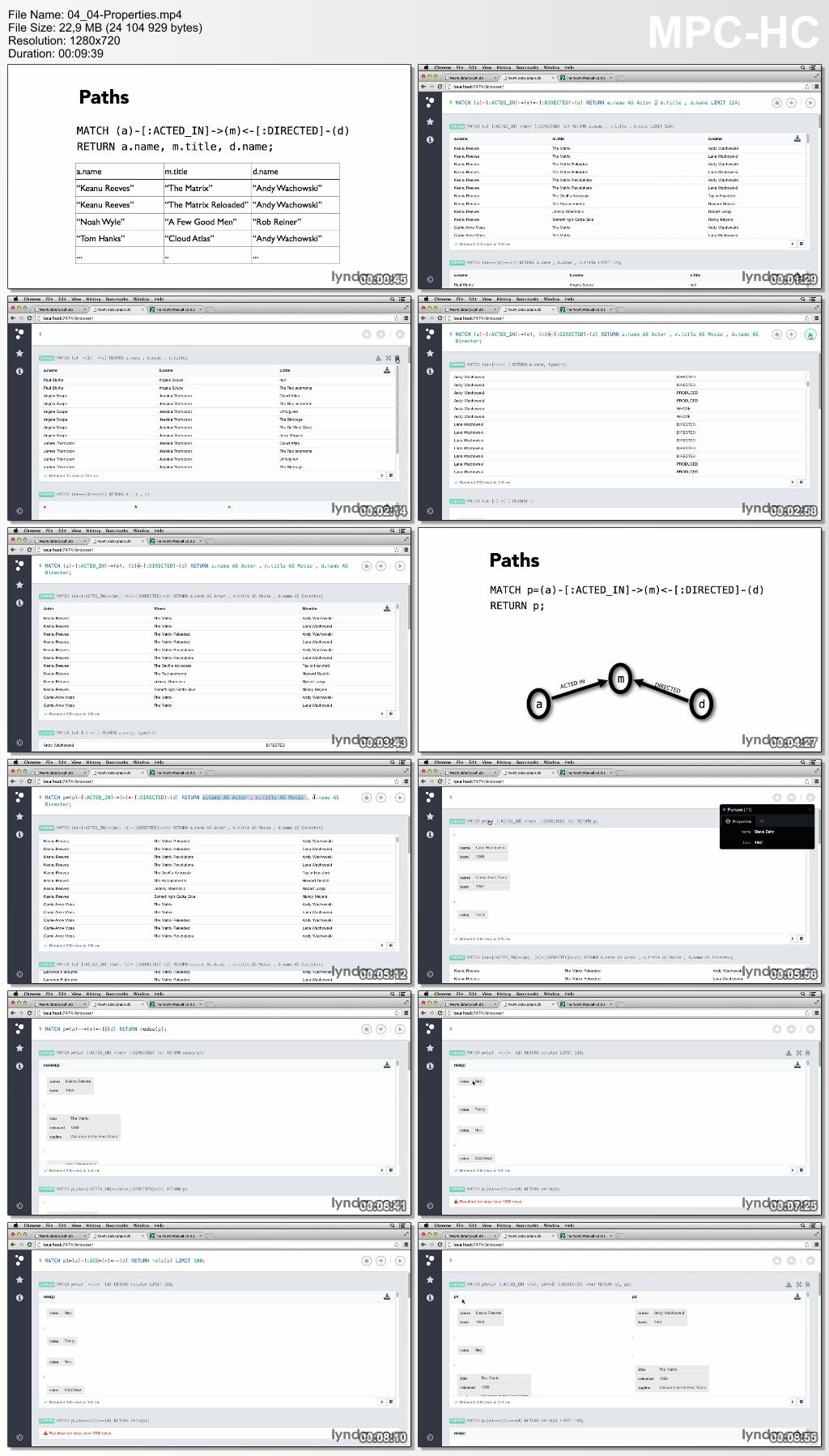Click the Neo4j logo in the 00:01:29 frame sidebar

click(430, 102)
